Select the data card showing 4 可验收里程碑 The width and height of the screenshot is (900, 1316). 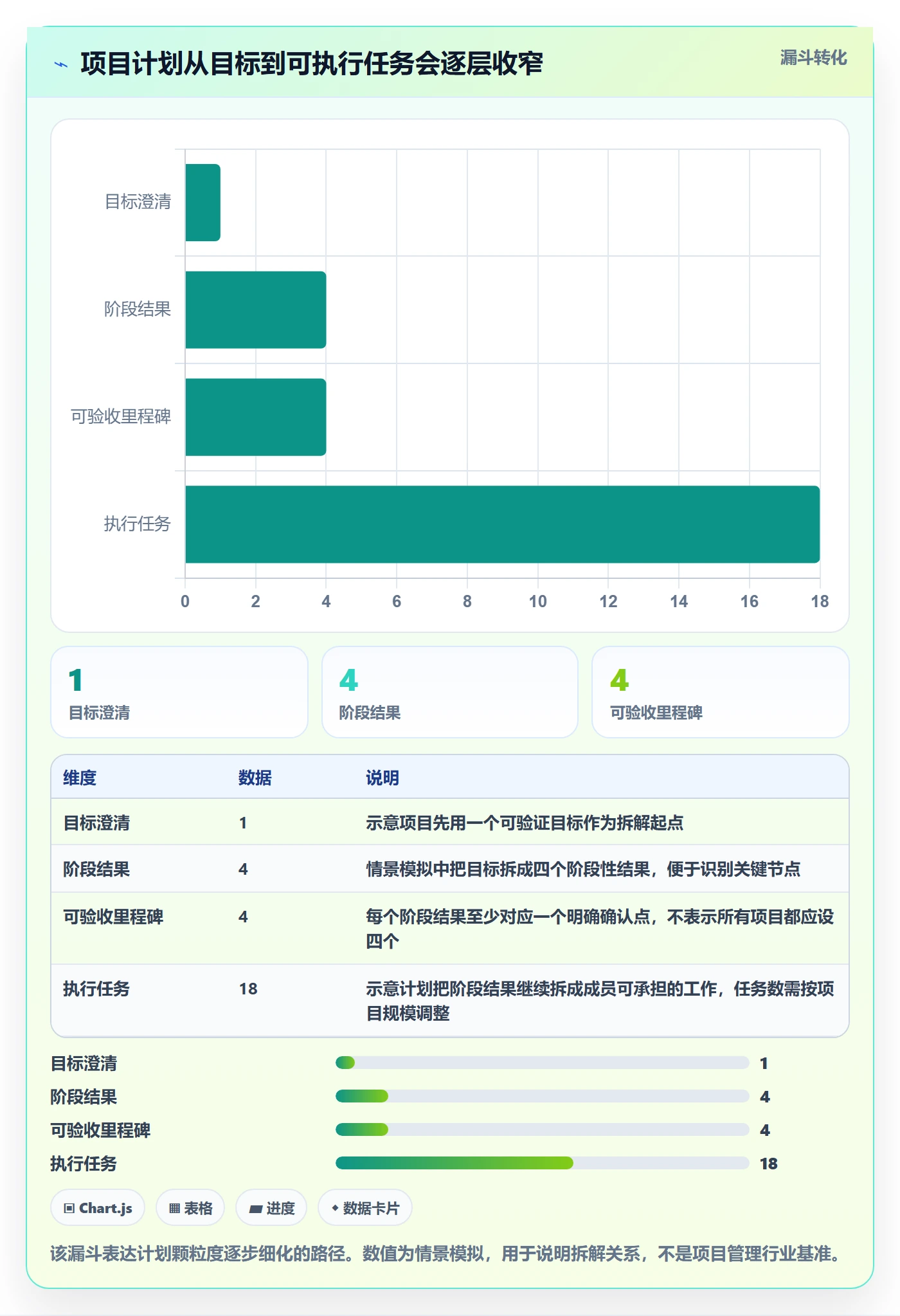[x=721, y=692]
